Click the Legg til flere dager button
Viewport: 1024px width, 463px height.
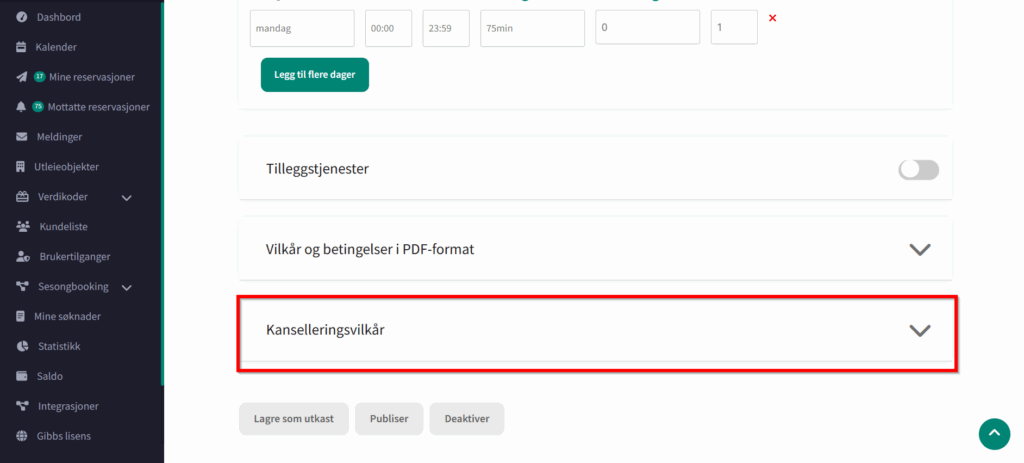[x=314, y=74]
